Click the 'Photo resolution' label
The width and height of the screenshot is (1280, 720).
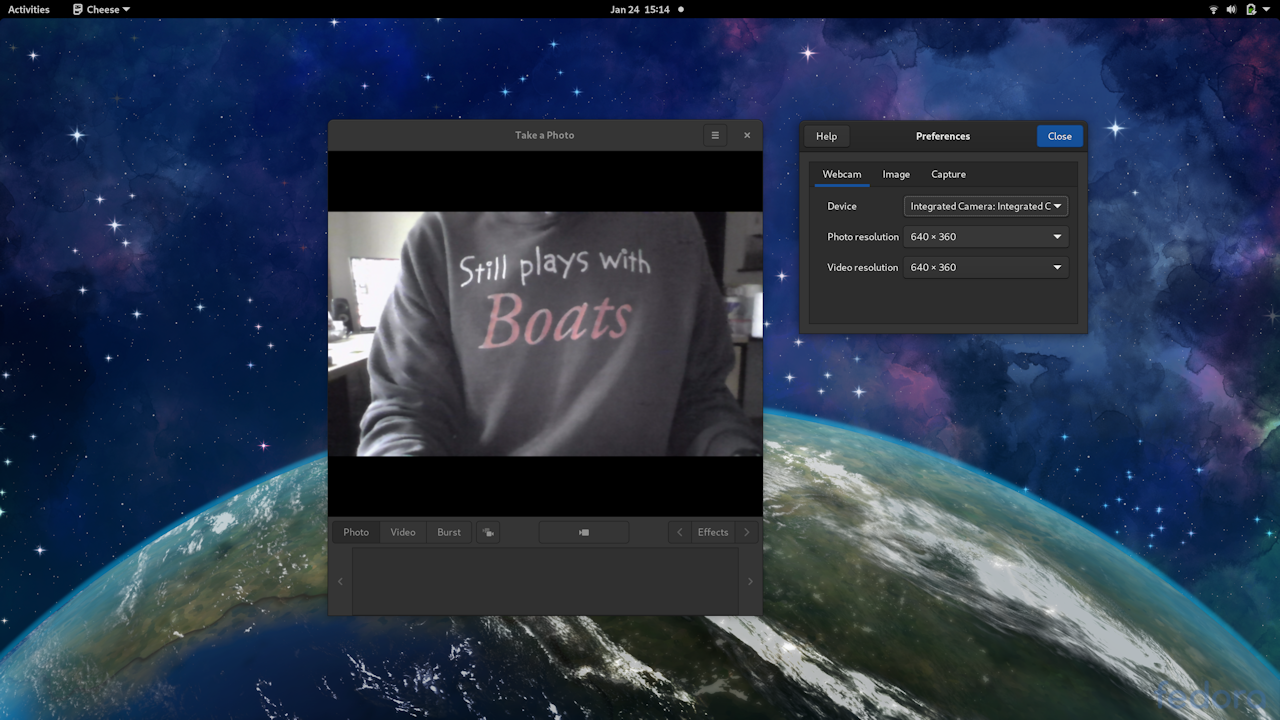(x=863, y=237)
